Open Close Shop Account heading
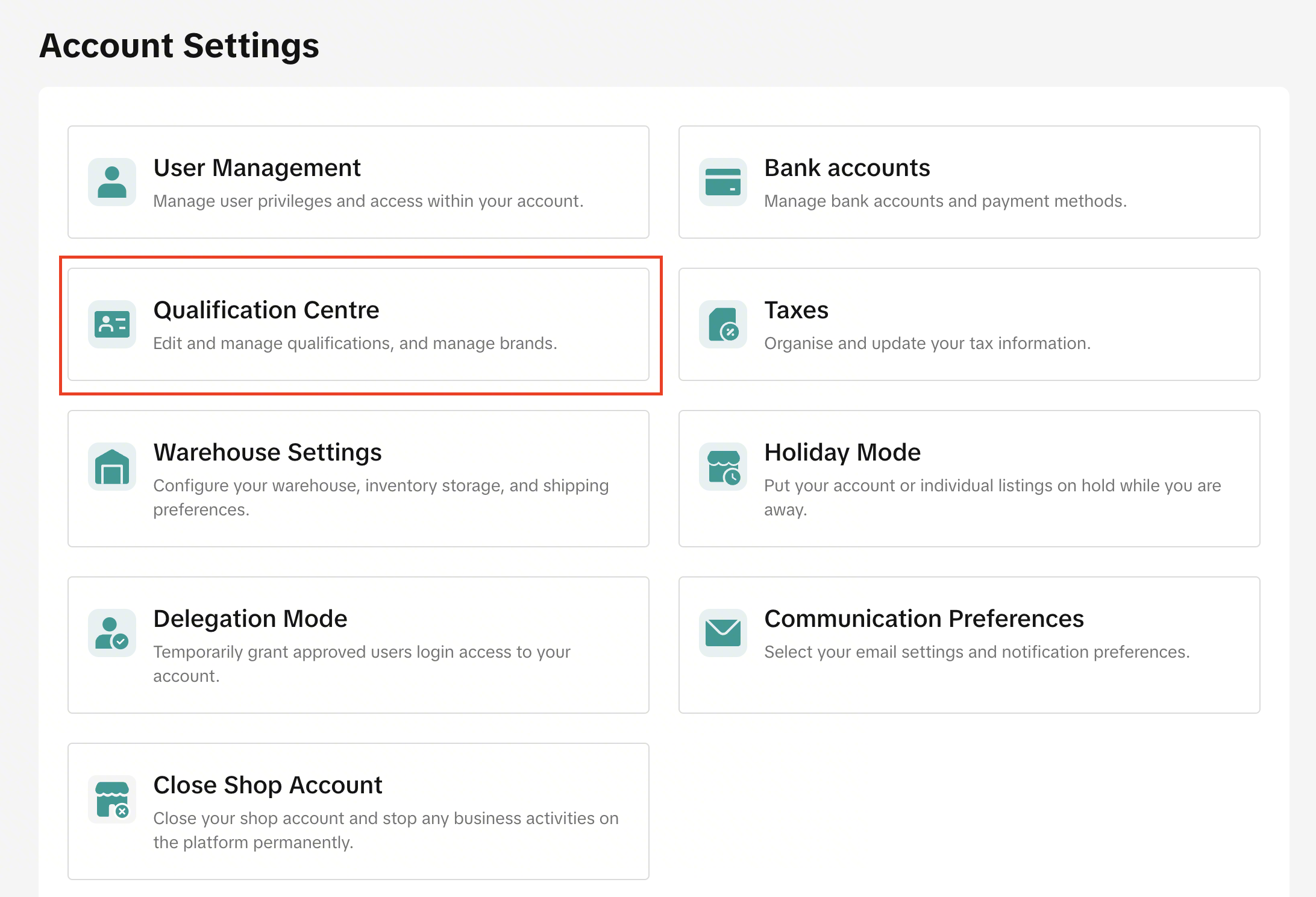Screen dimensions: 1316x897 [x=268, y=785]
